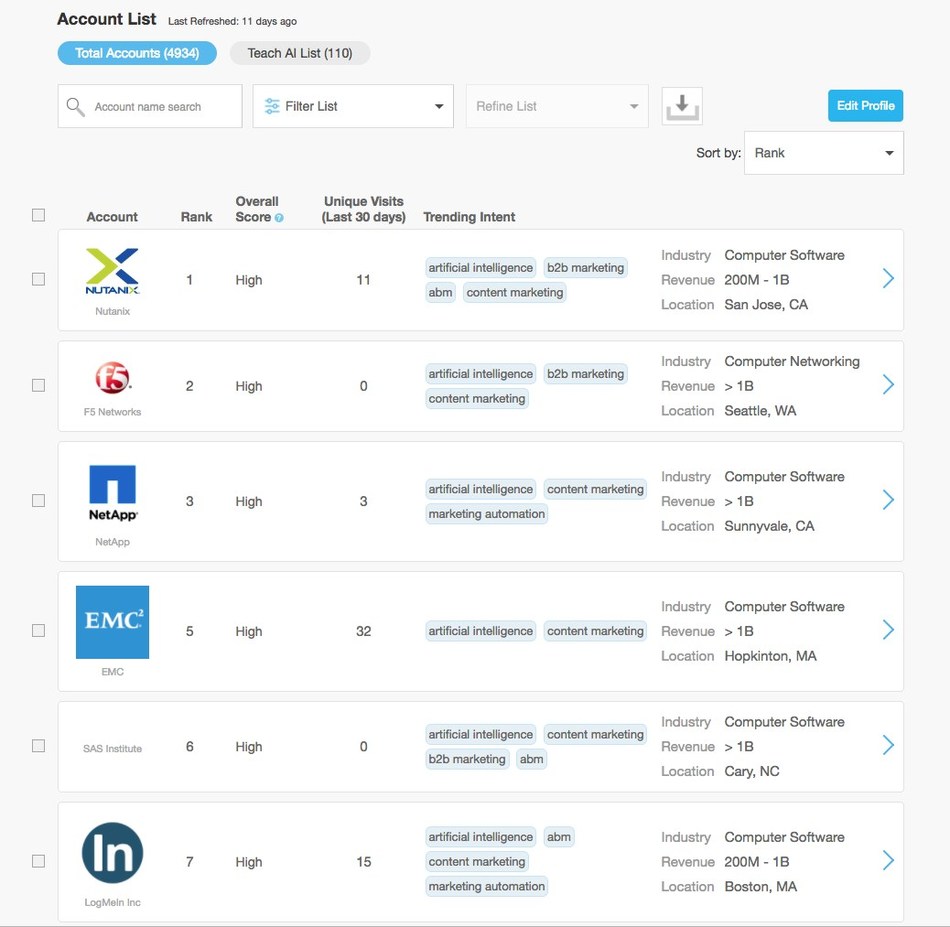Click the Overall Score help icon
Screen dimensions: 950x927
pyautogui.click(x=278, y=216)
